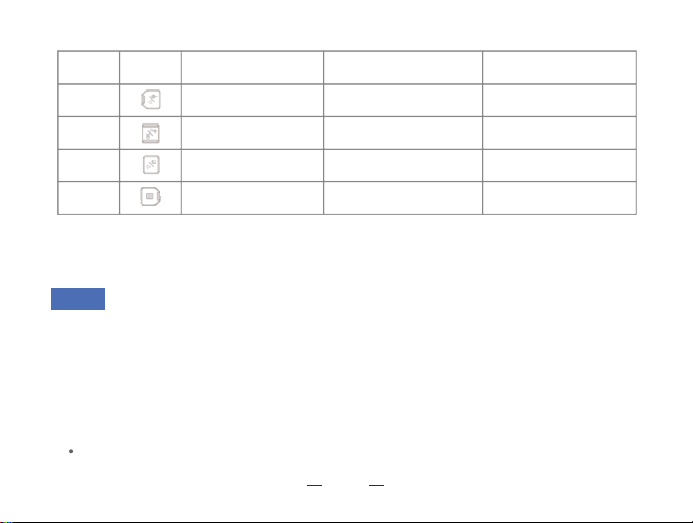
Task: Click the empty cell directly right of the play/pause bars icon
Action: coord(252,133)
